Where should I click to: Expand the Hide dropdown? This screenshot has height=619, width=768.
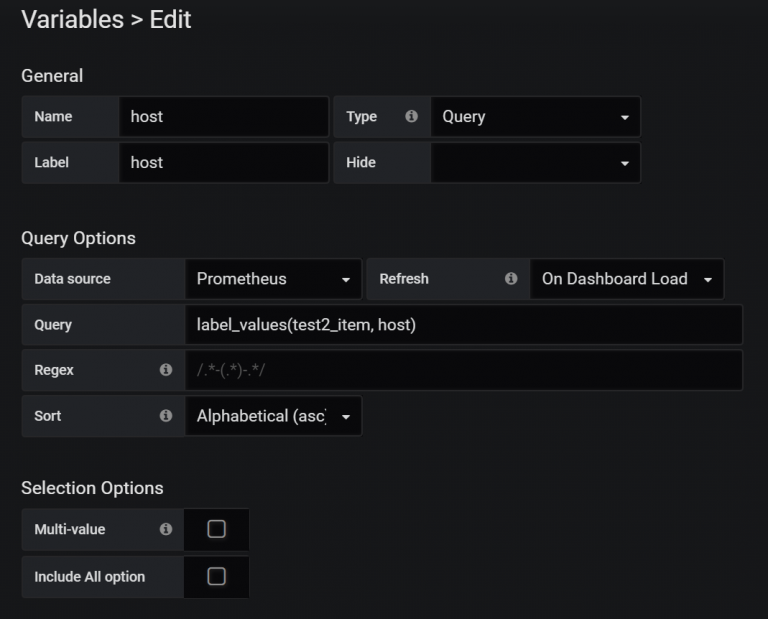[x=535, y=162]
